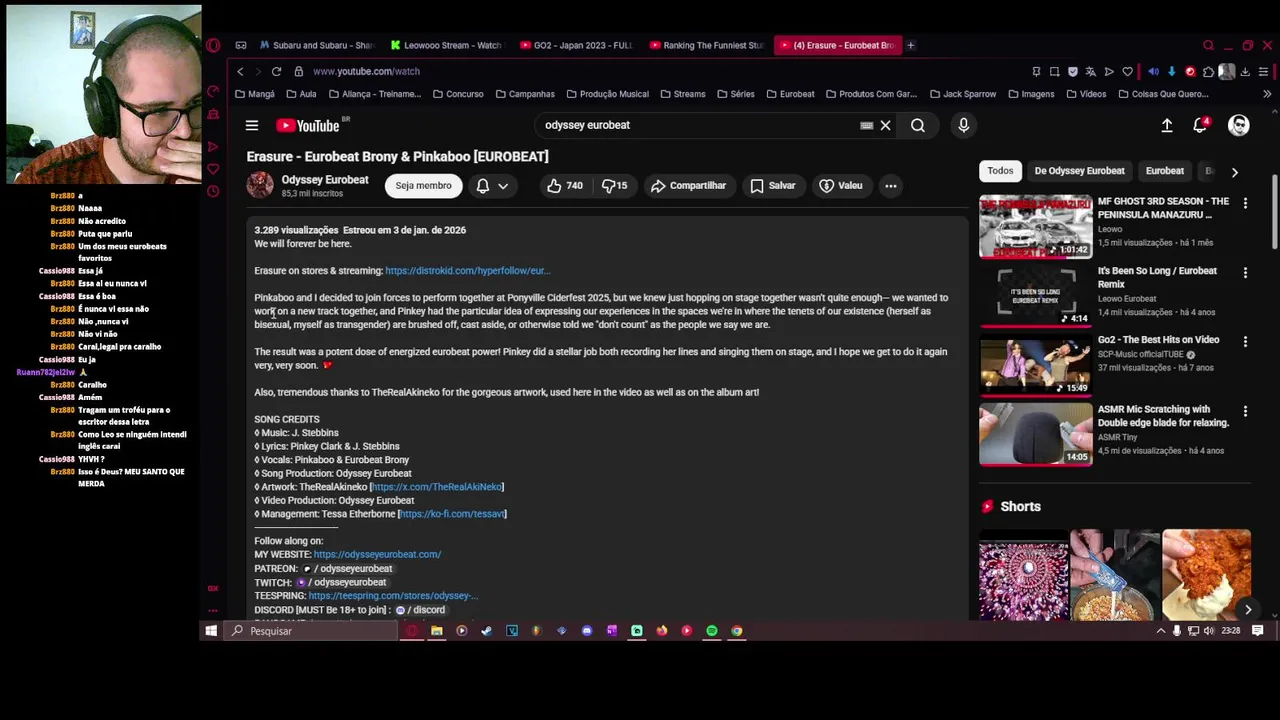Viewport: 1280px width, 720px height.
Task: Open the Séries bookmarks folder
Action: [735, 94]
